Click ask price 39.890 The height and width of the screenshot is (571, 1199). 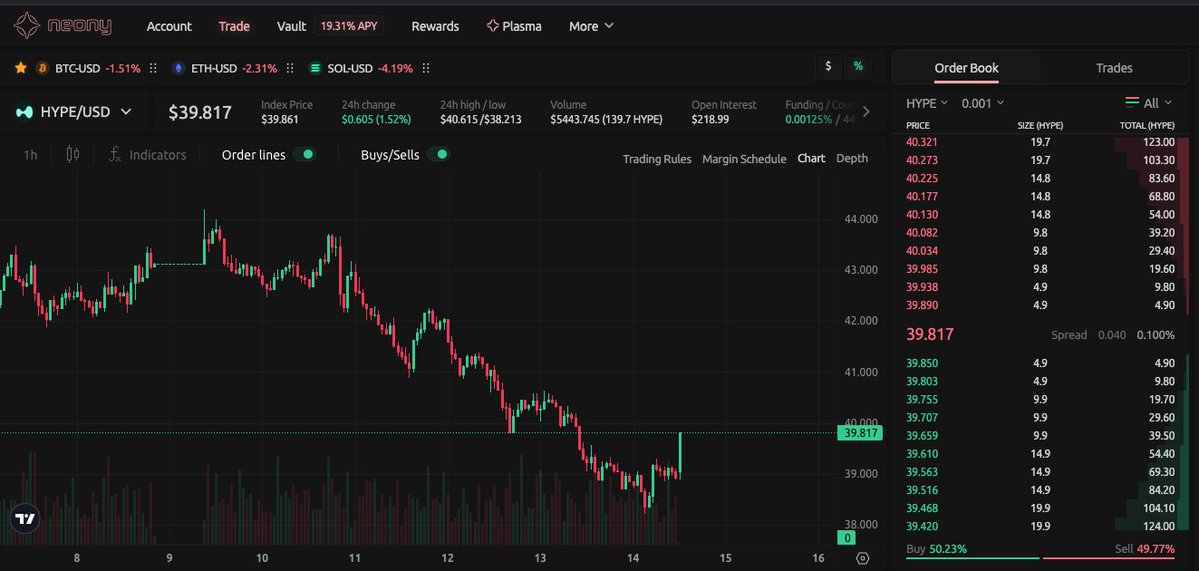point(921,305)
